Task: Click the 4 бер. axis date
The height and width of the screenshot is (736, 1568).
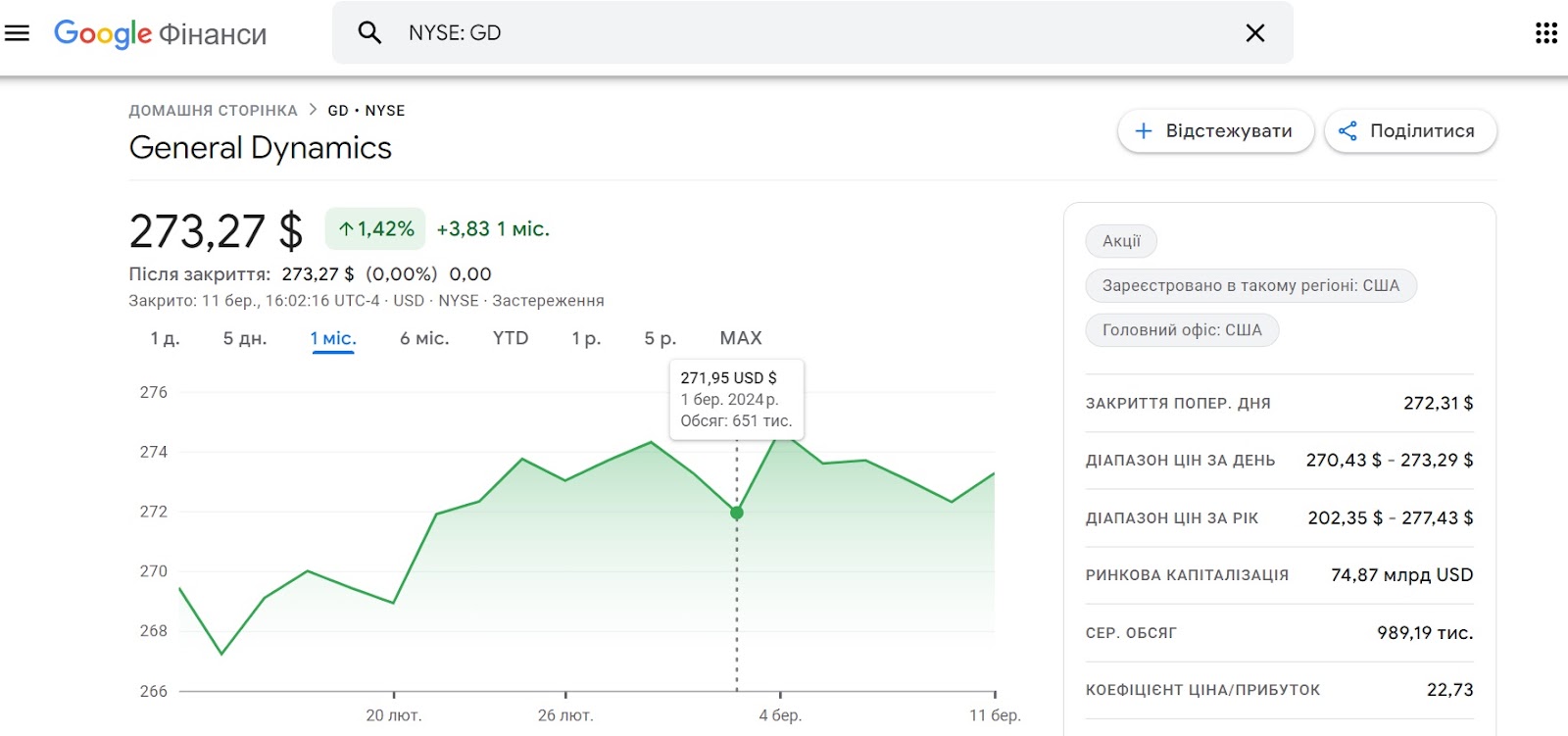Action: 780,715
